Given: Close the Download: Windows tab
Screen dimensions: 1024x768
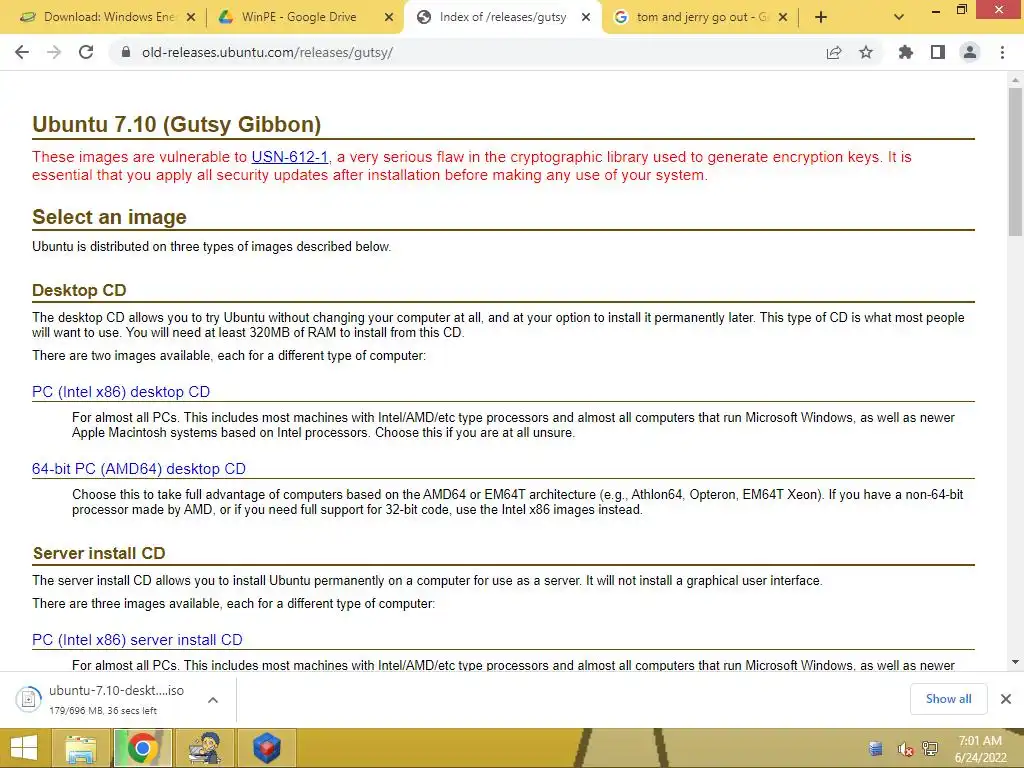Looking at the screenshot, I should (x=191, y=17).
